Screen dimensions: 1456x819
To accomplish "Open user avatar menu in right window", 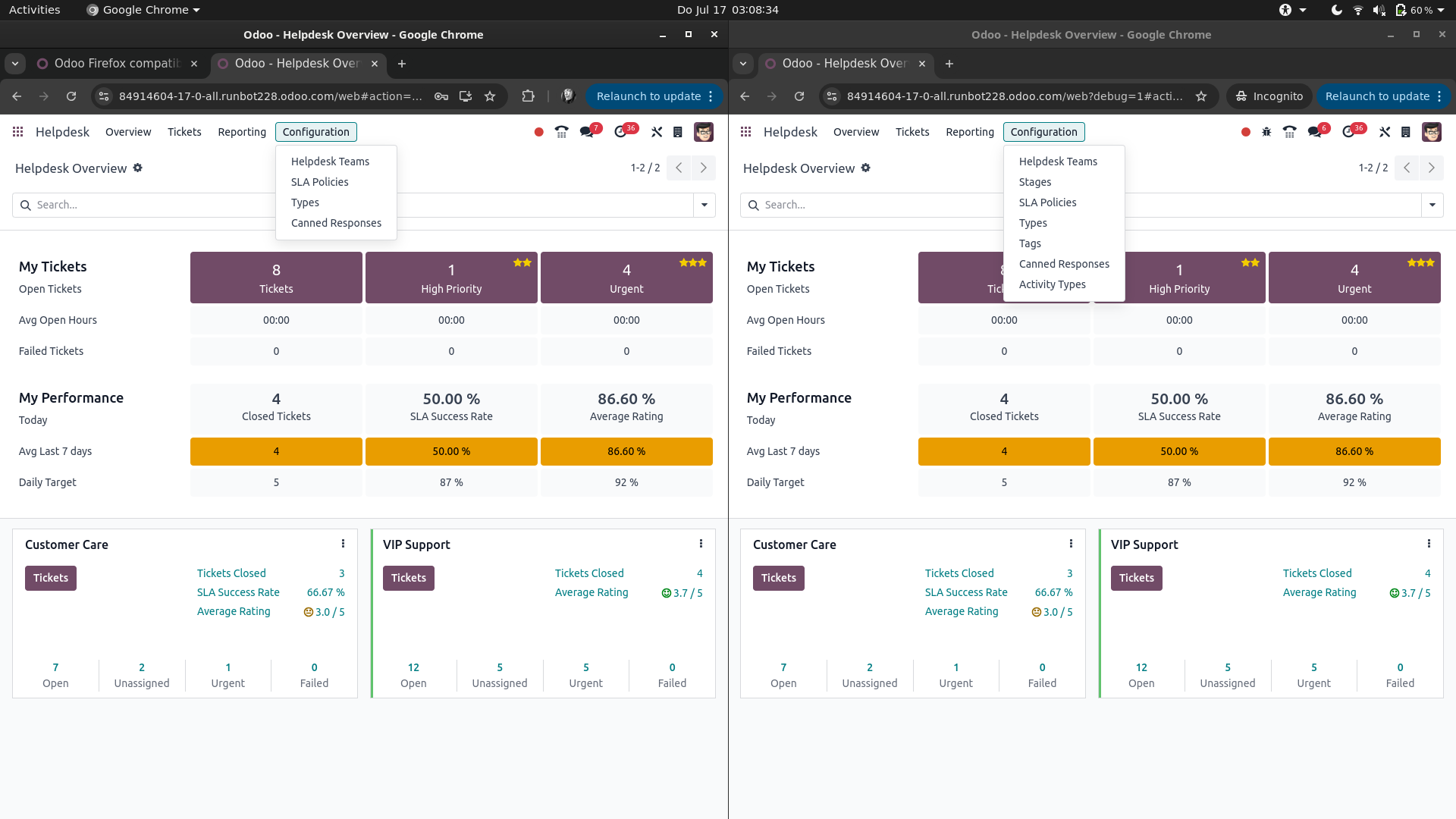I will [1432, 132].
